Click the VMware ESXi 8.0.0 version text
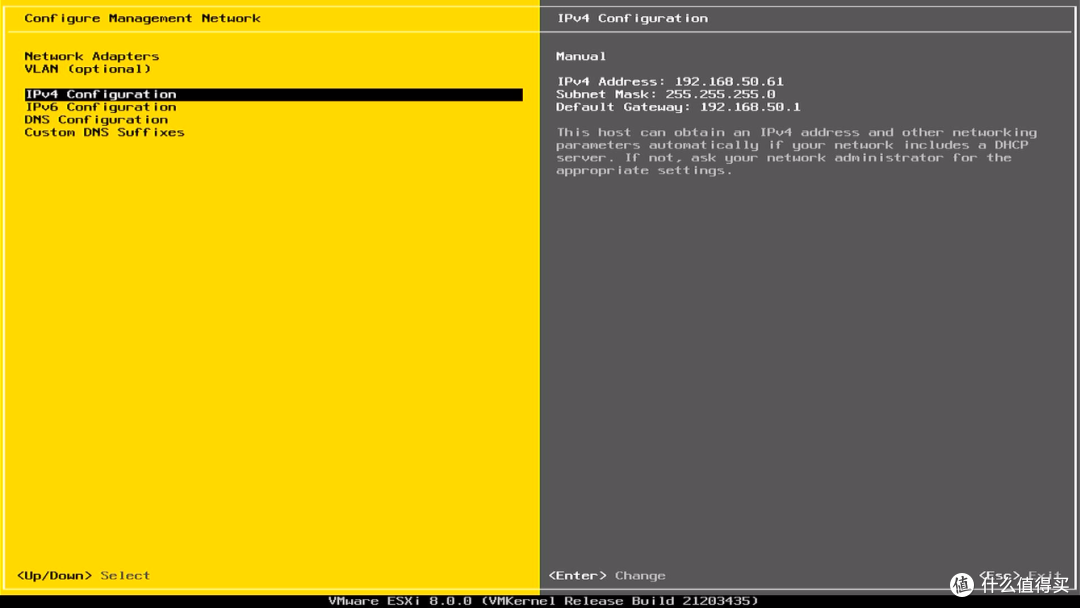 [400, 601]
